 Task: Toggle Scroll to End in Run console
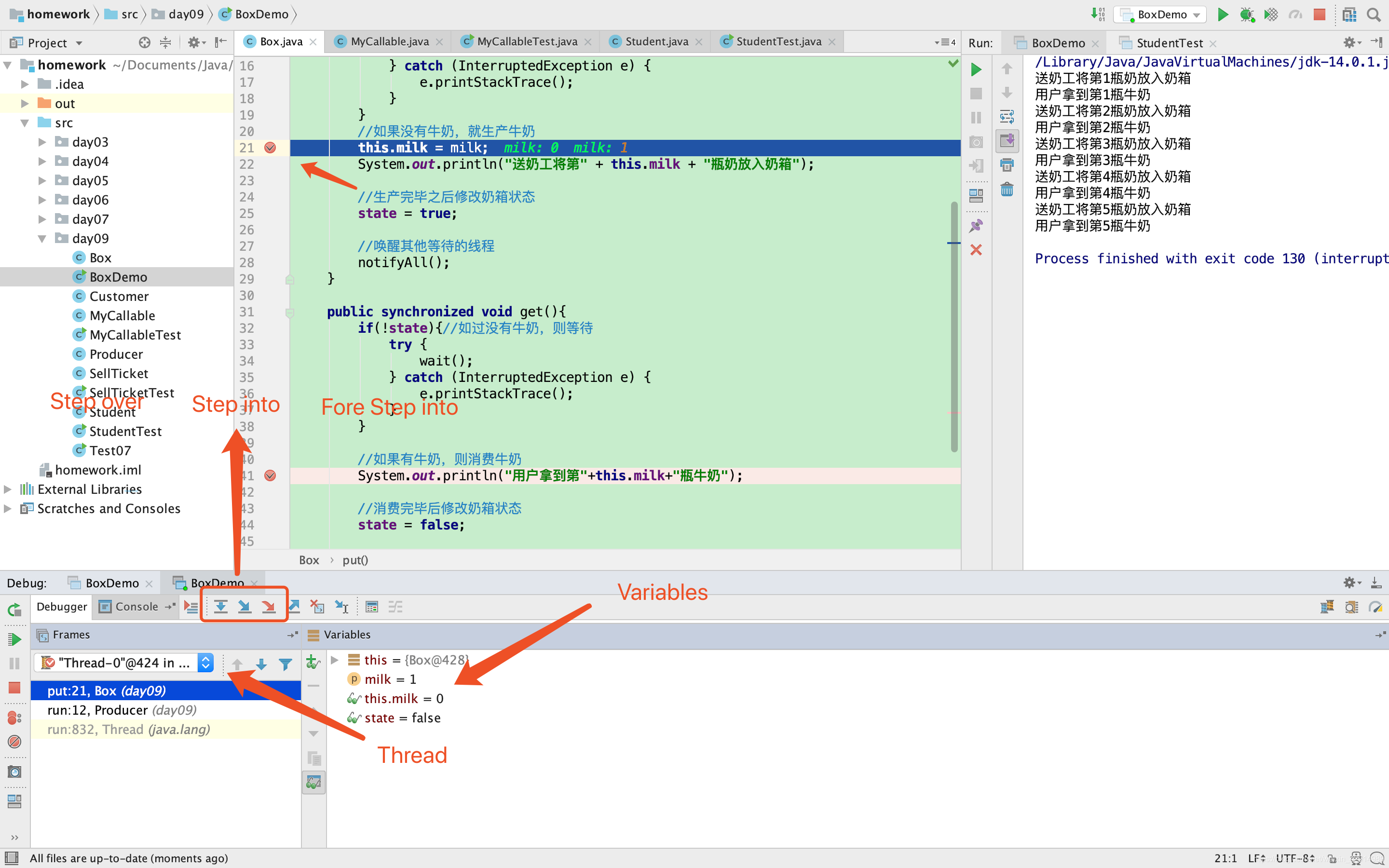tap(1007, 141)
